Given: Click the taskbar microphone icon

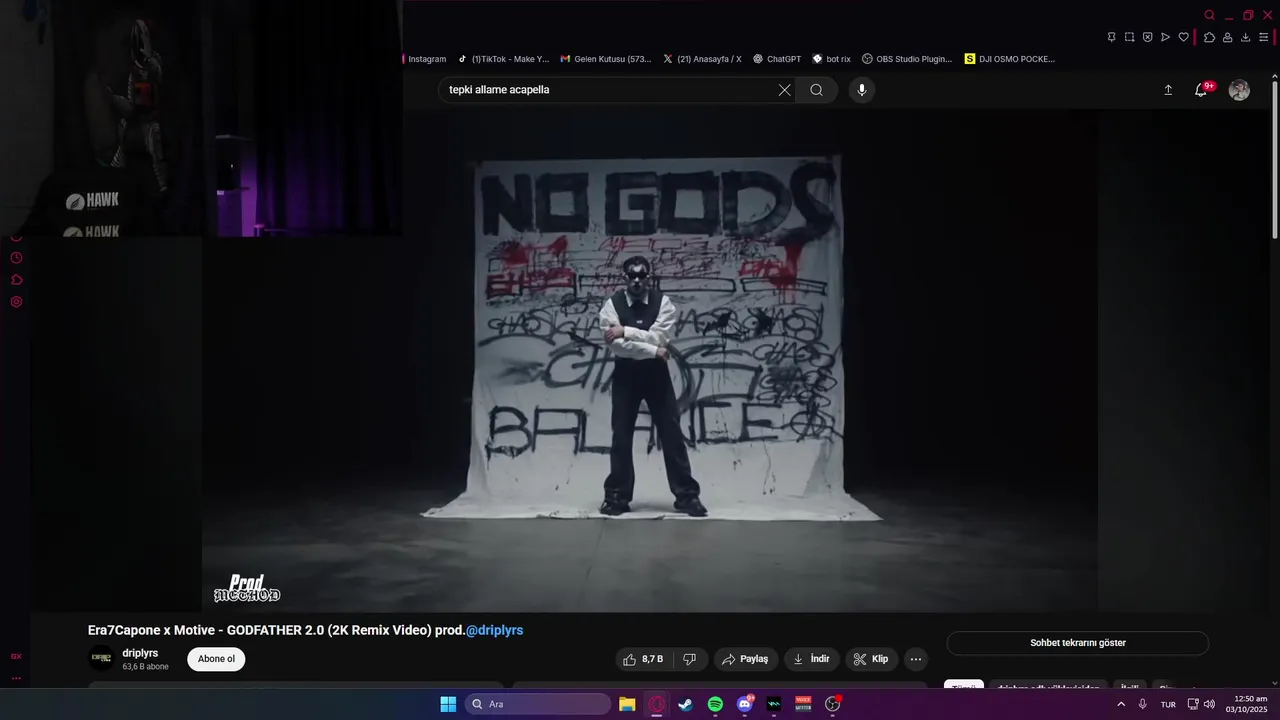Looking at the screenshot, I should pos(1142,704).
